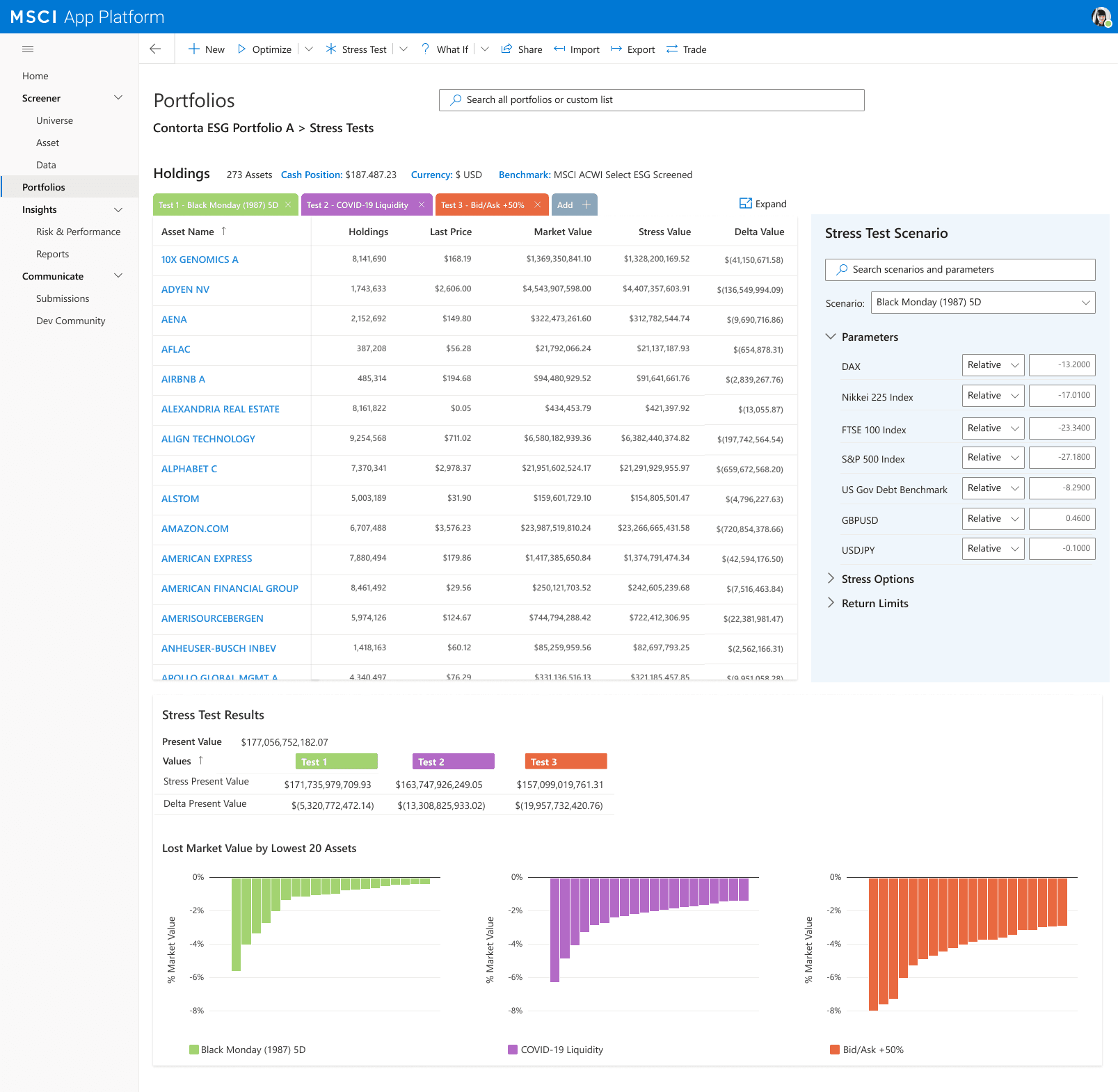1118x1092 pixels.
Task: Open Reports in sidebar
Action: [53, 254]
